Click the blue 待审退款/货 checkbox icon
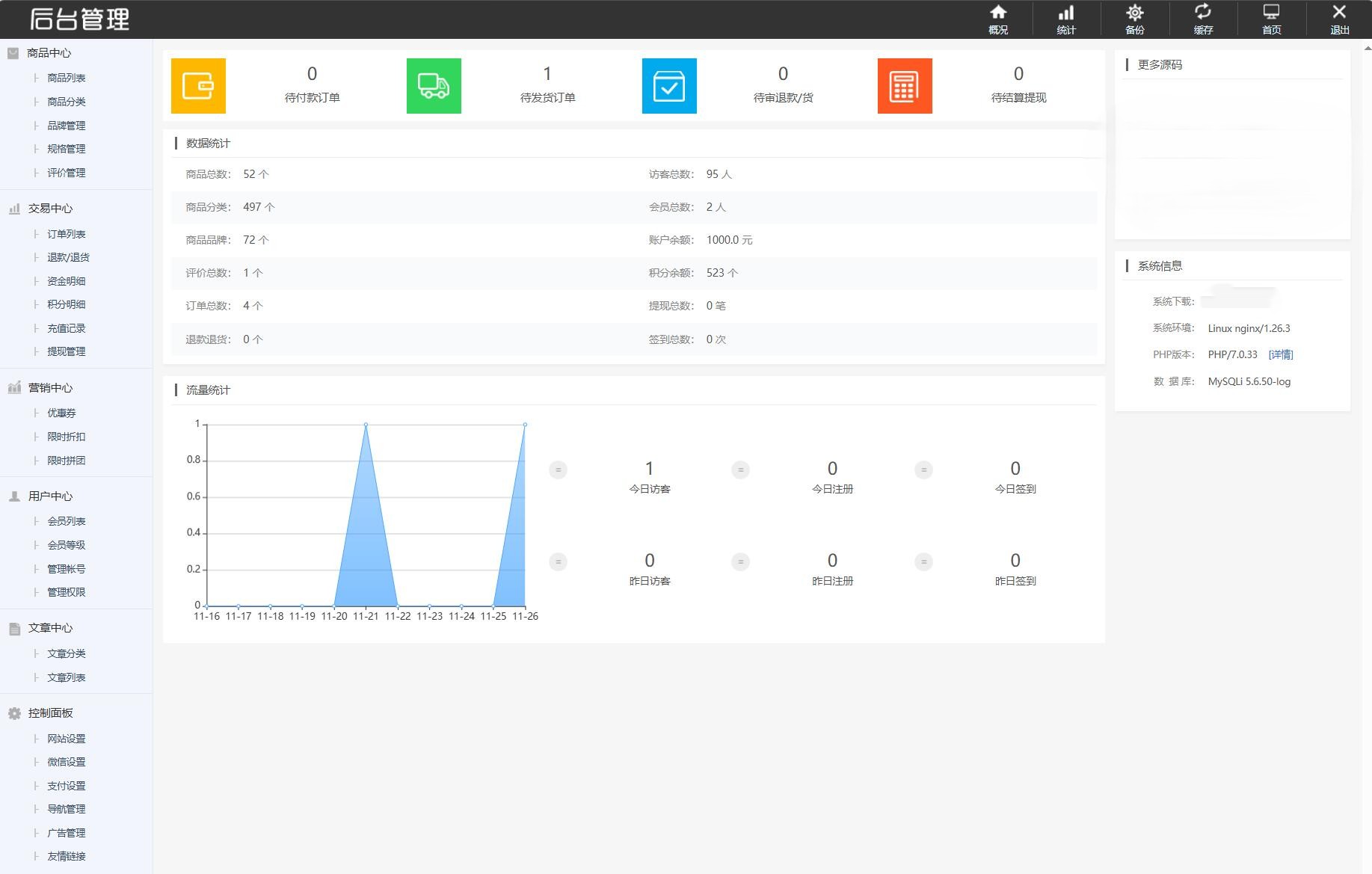 [669, 86]
